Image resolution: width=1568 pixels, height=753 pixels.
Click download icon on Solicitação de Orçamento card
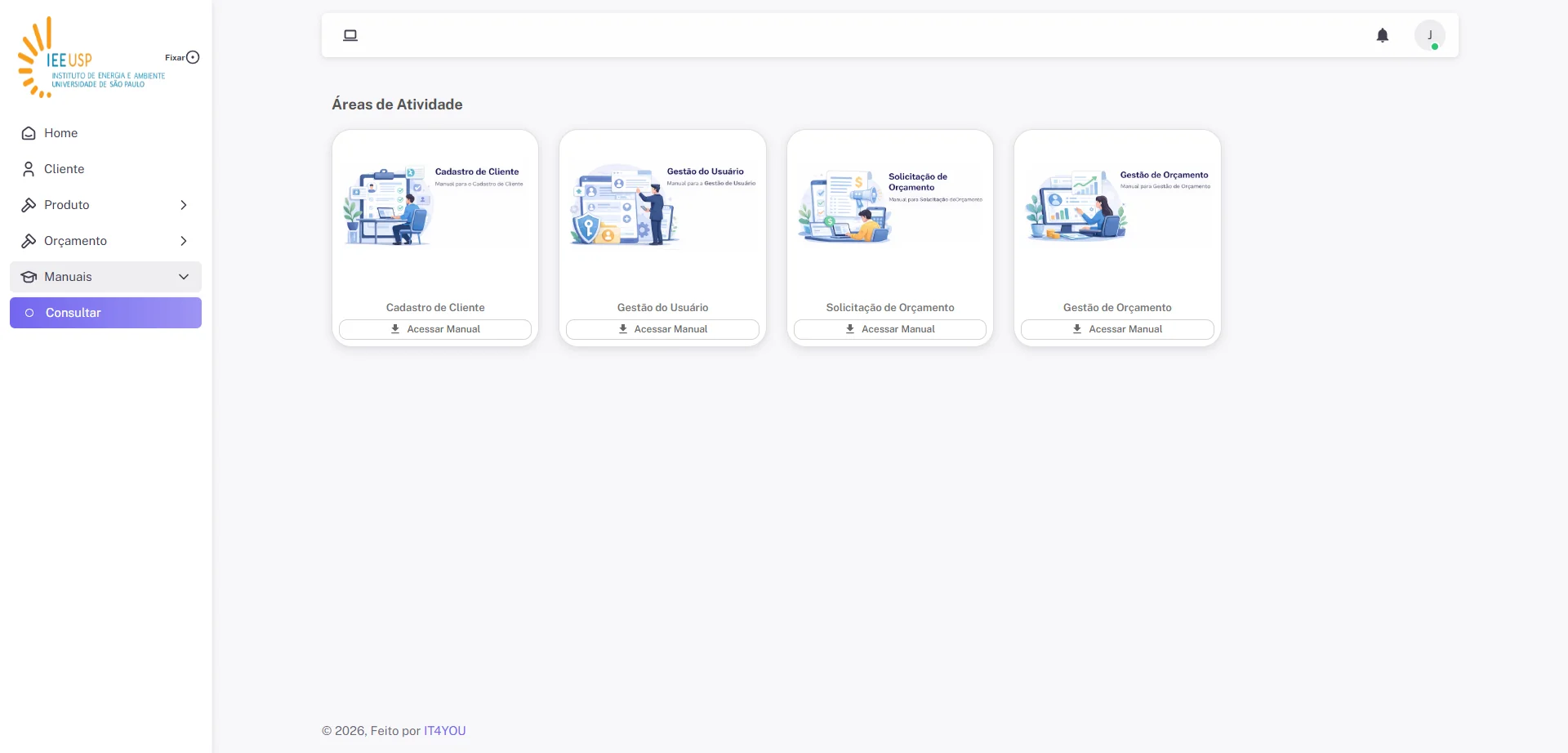tap(850, 329)
